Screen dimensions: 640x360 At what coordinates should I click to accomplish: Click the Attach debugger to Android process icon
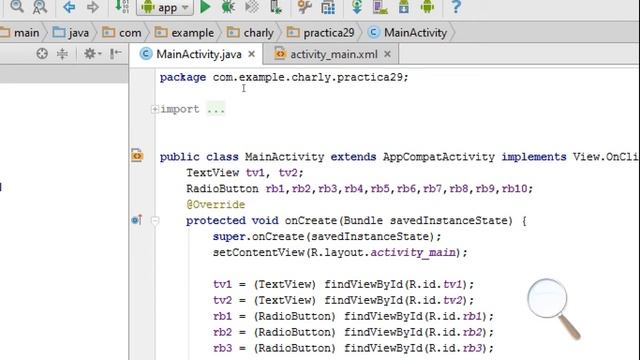276,7
